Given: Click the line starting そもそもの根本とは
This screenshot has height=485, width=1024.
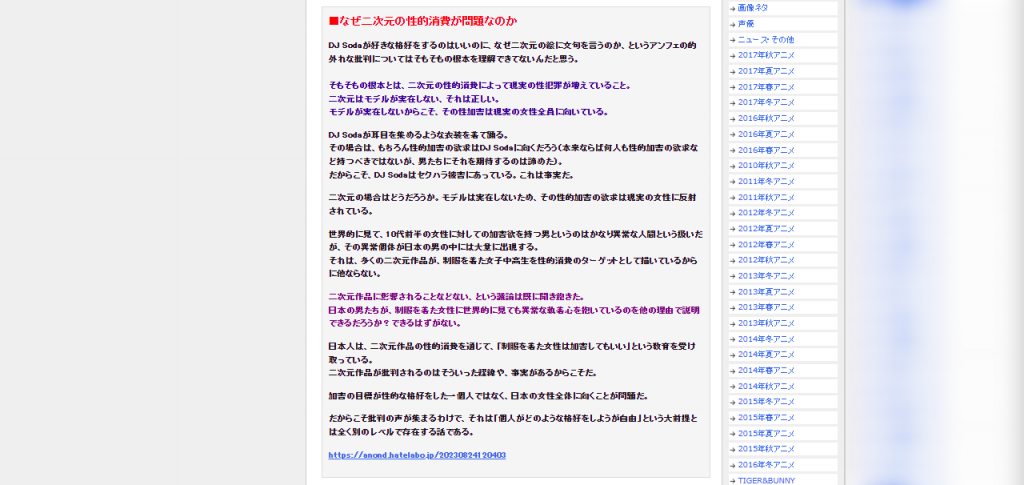Looking at the screenshot, I should tap(479, 86).
